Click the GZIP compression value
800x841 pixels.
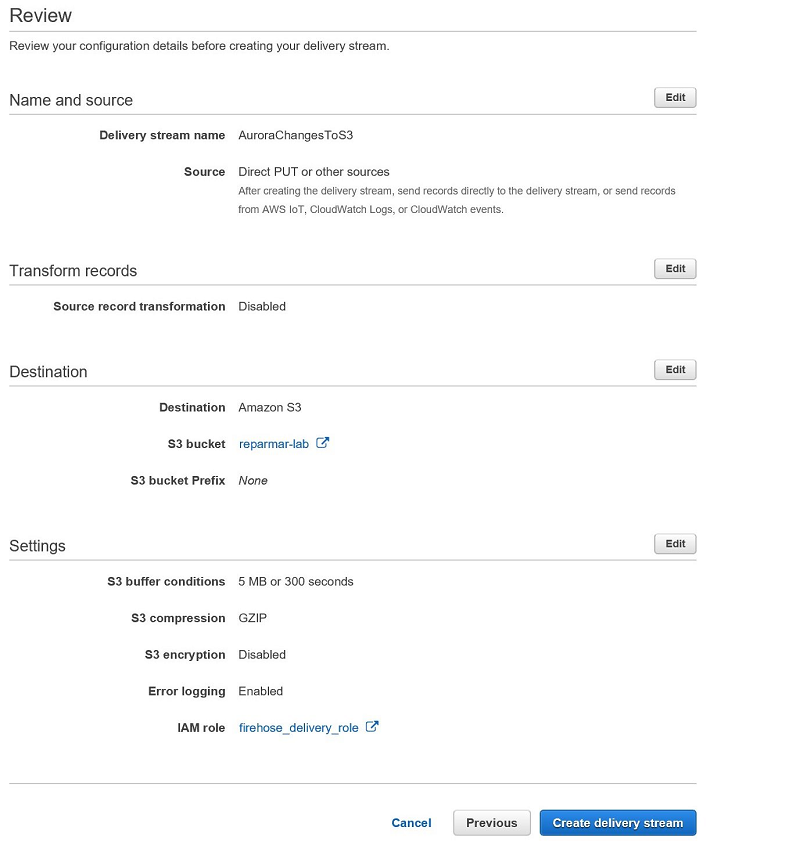(x=252, y=618)
